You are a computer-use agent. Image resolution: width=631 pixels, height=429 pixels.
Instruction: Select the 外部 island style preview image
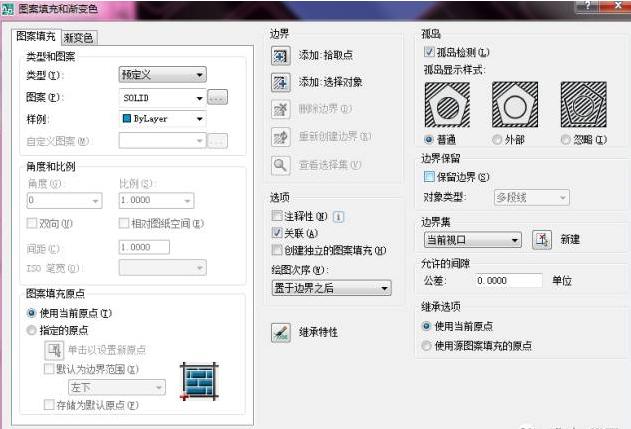tap(515, 105)
